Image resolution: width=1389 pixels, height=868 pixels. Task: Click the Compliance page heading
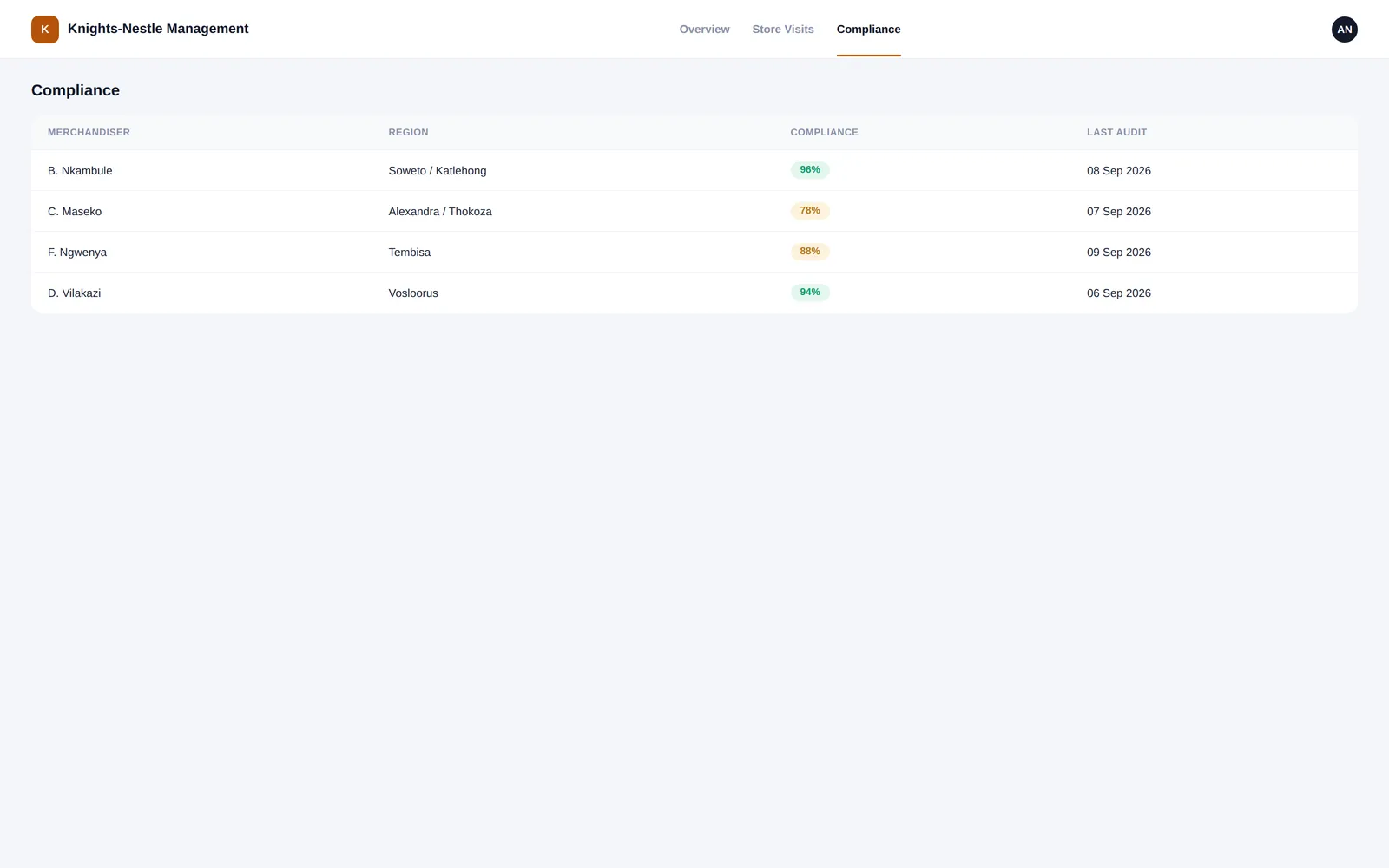(76, 90)
